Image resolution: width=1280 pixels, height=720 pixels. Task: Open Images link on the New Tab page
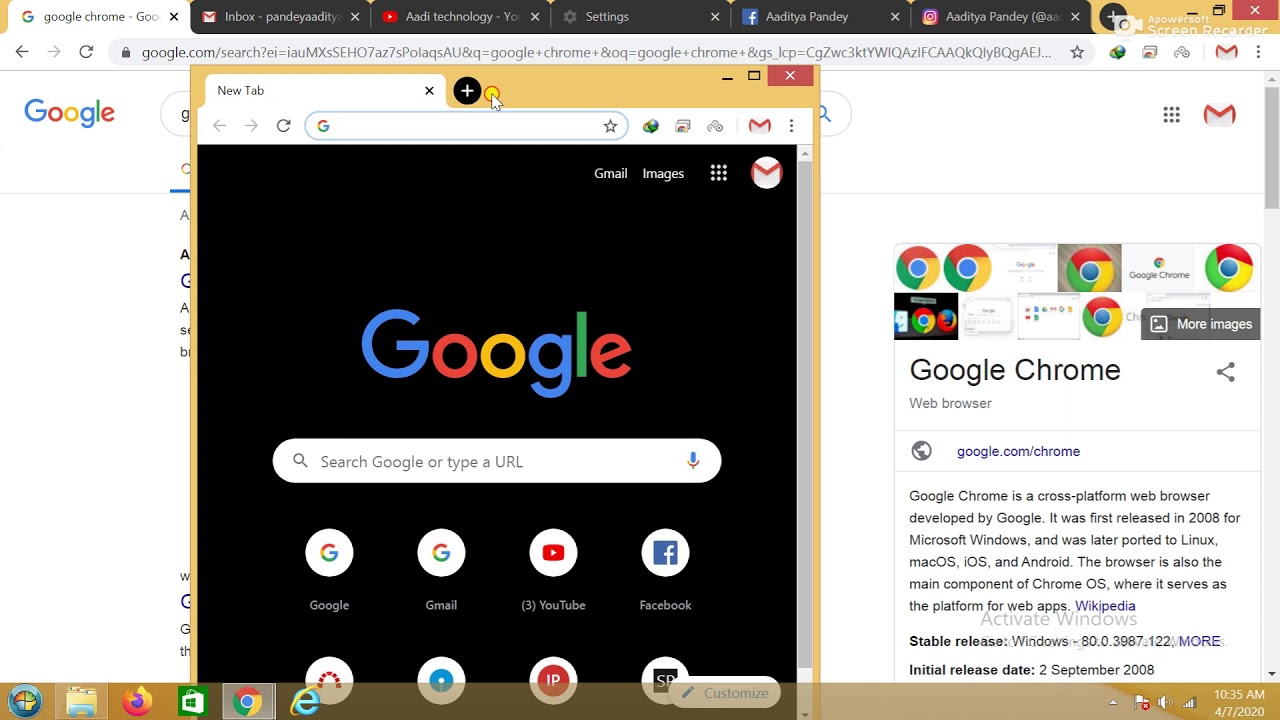(663, 173)
